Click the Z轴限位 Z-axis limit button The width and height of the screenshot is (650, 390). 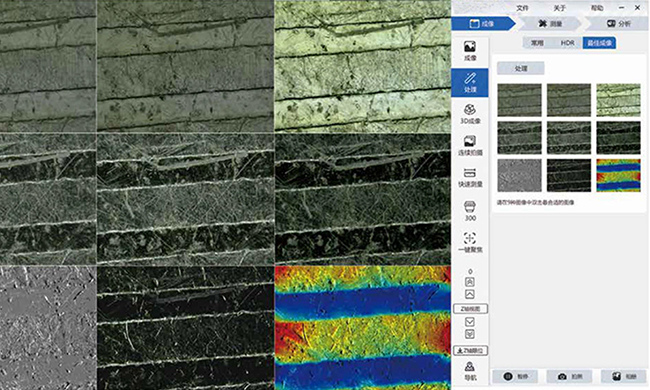click(x=470, y=351)
